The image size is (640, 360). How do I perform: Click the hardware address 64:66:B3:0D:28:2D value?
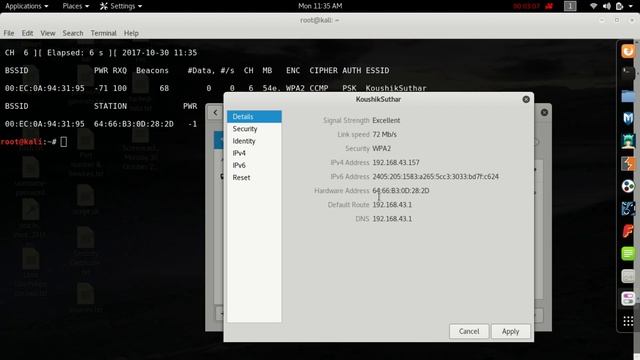(400, 191)
